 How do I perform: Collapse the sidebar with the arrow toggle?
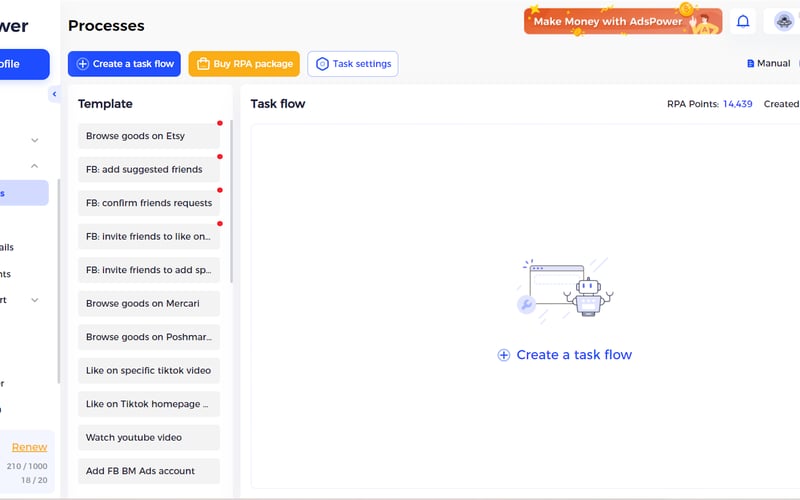(x=54, y=94)
